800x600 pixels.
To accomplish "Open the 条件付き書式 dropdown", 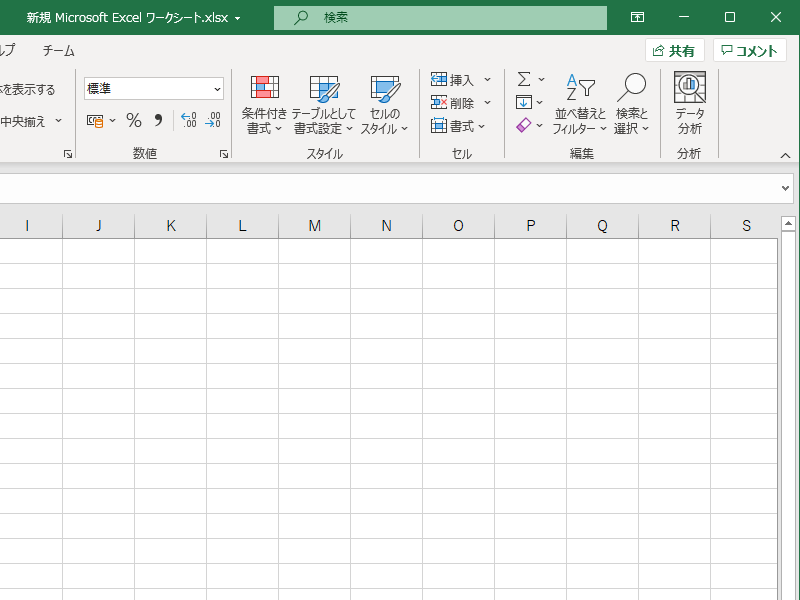I will coord(264,105).
